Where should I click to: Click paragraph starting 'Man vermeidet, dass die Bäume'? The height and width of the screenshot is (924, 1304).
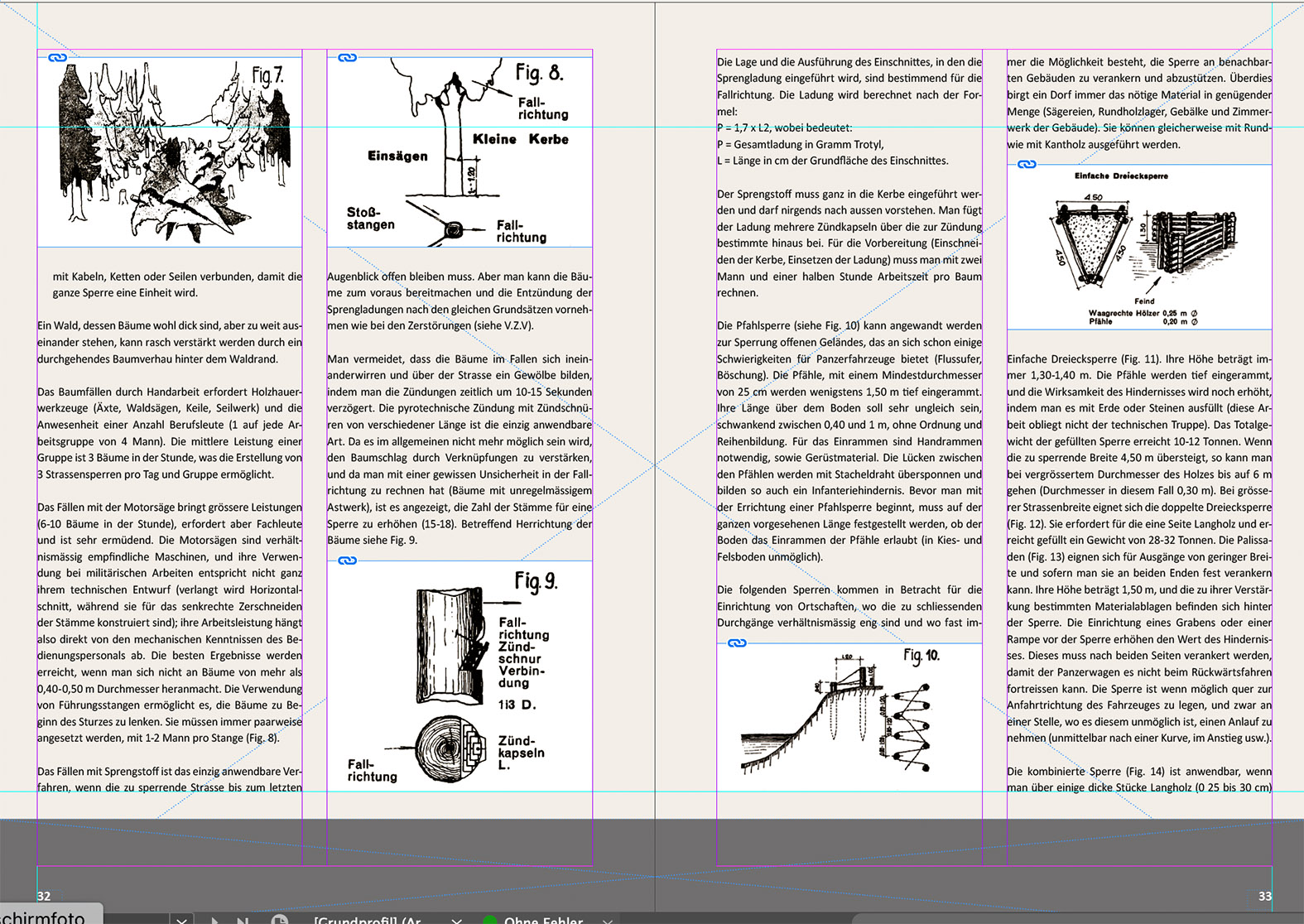[460, 450]
